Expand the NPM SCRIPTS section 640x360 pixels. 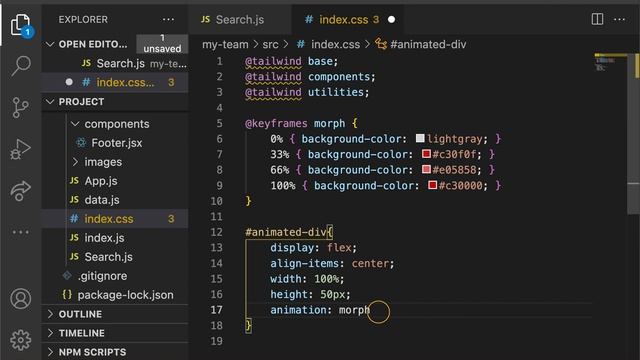[50, 352]
